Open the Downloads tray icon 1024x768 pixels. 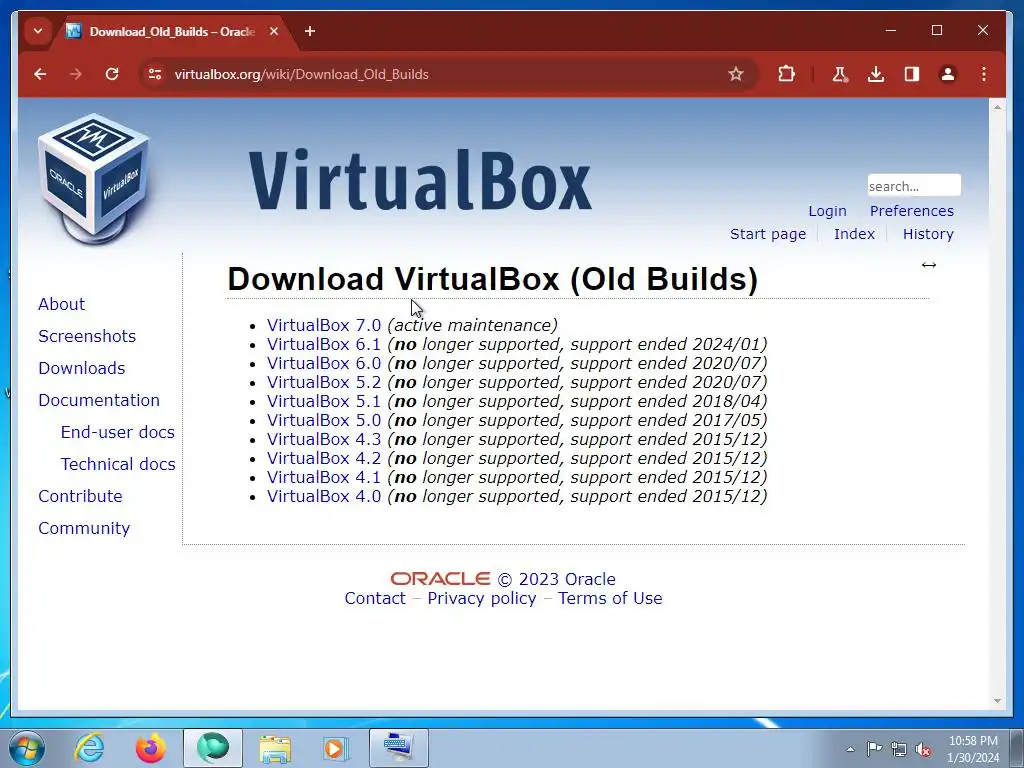coord(876,74)
